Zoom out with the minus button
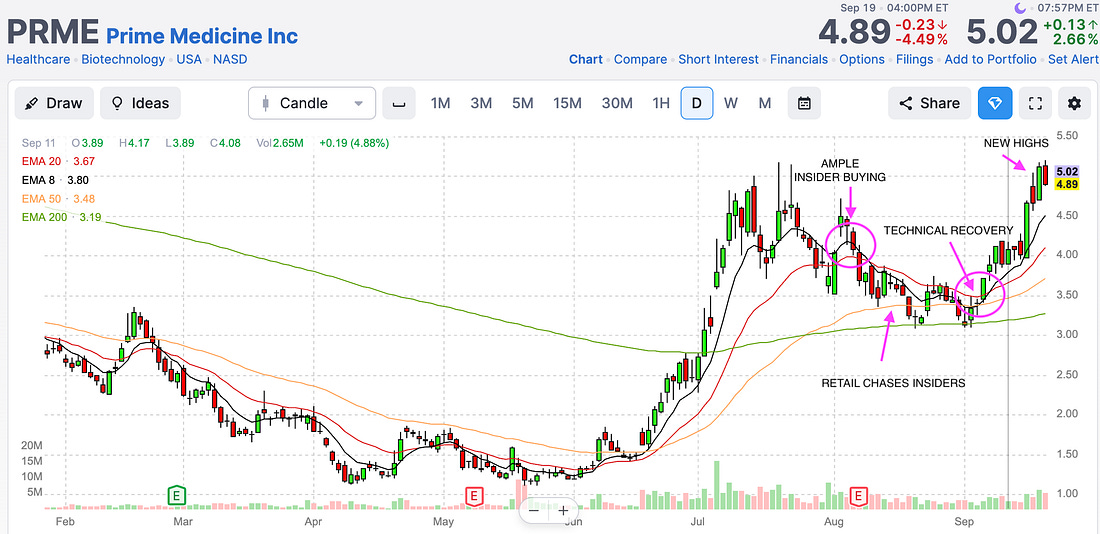The image size is (1100, 534). click(x=534, y=510)
